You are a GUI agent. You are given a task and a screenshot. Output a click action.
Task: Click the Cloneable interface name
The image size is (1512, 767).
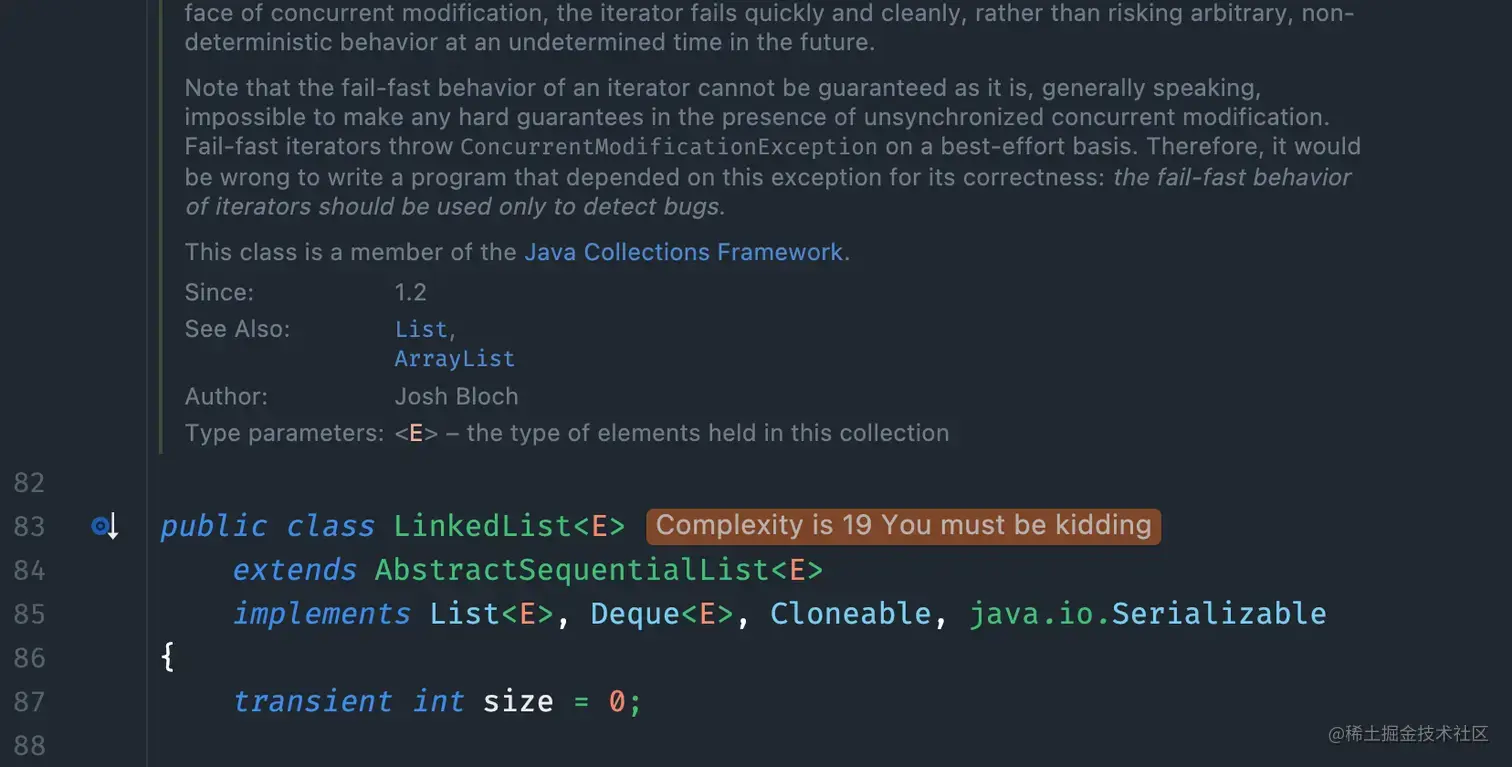tap(851, 613)
